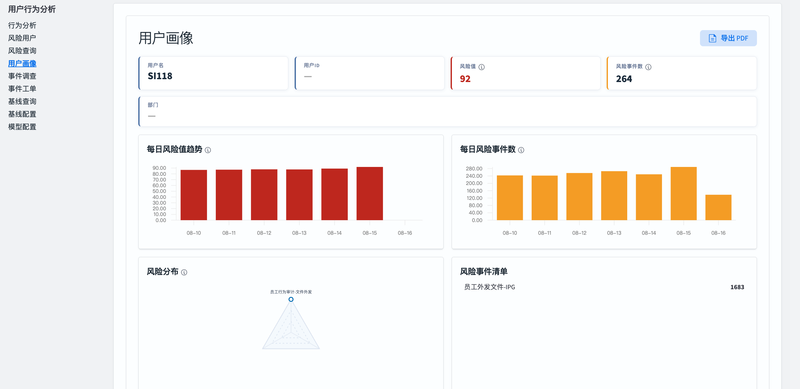The image size is (800, 389).
Task: Click the 员工行为审计-文件外发 radar label
Action: [x=291, y=292]
